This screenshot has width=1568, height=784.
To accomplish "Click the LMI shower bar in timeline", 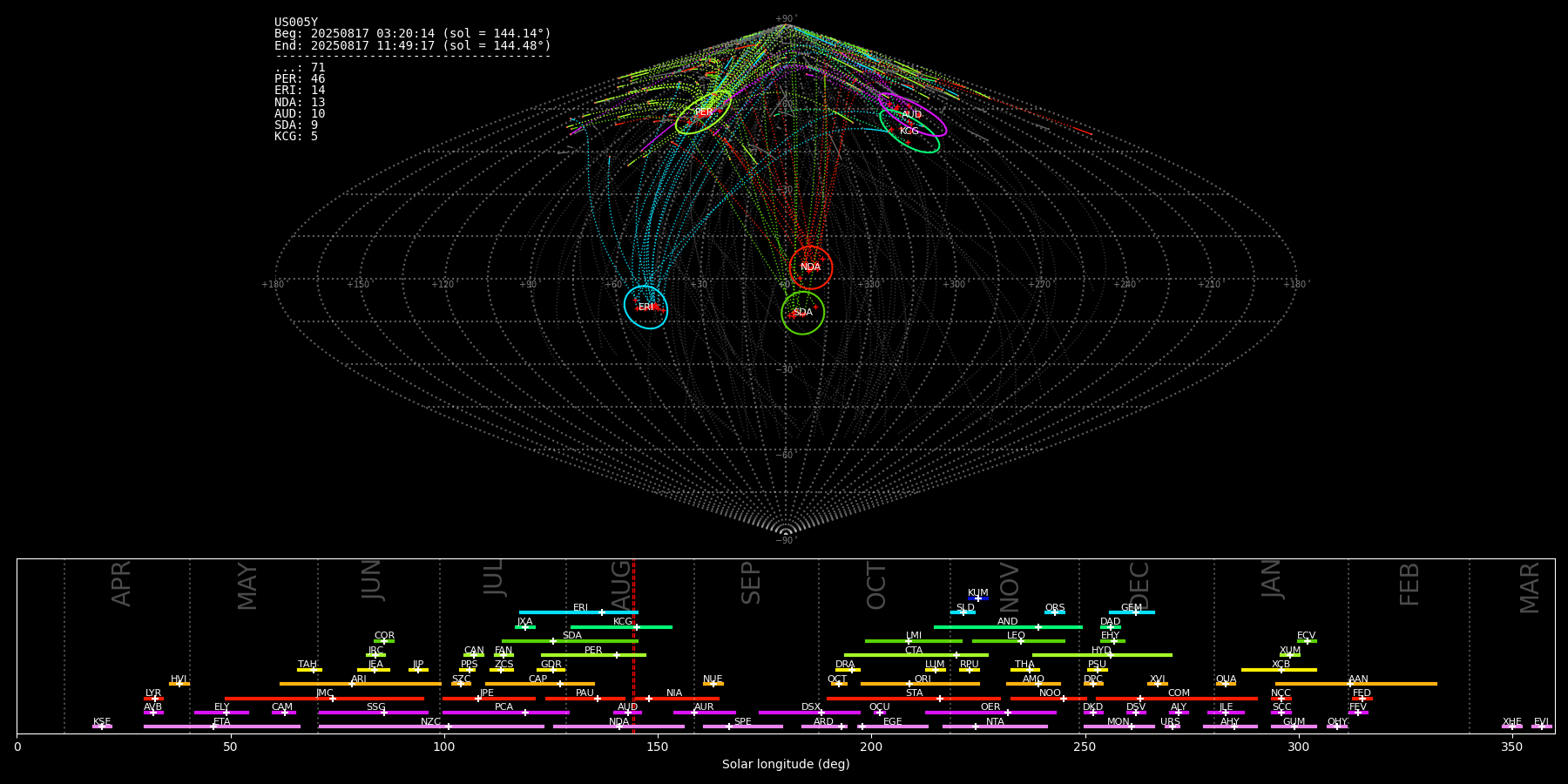I will (x=914, y=641).
